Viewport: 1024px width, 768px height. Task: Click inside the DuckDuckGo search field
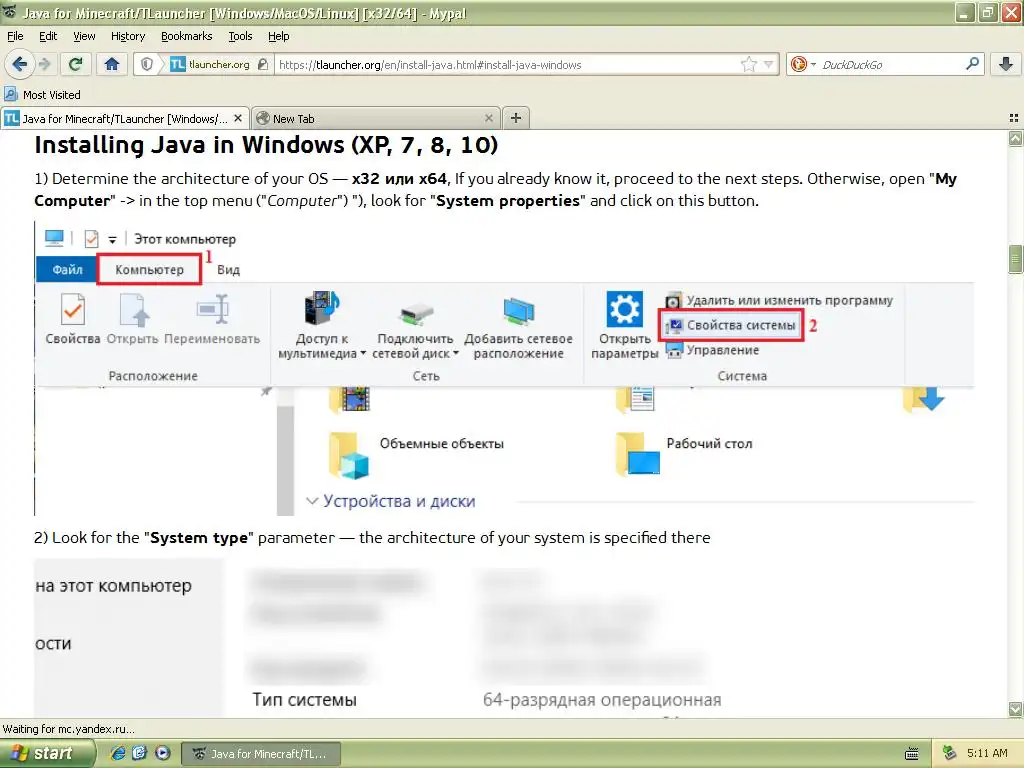(x=891, y=64)
